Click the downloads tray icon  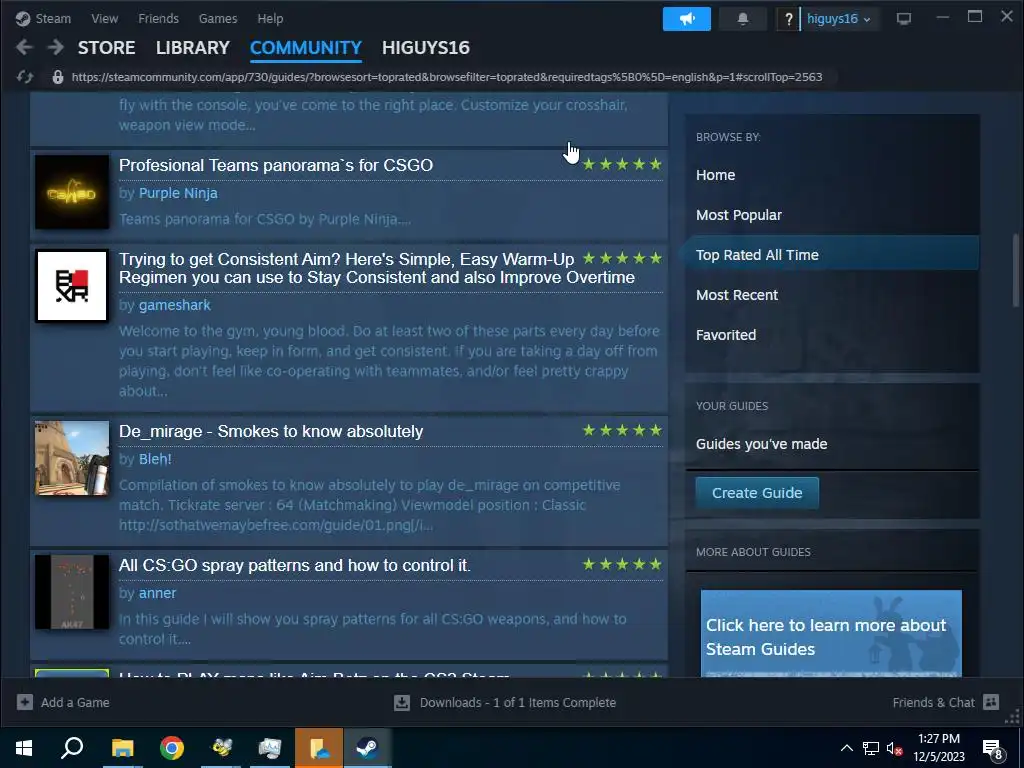(402, 702)
